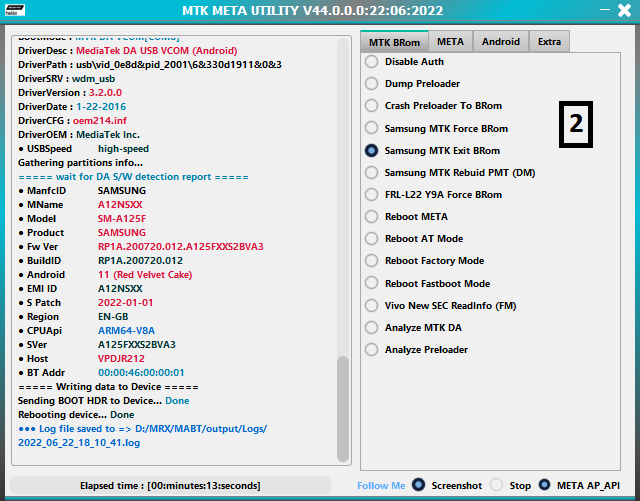Click the Elapsed time status text

[170, 485]
